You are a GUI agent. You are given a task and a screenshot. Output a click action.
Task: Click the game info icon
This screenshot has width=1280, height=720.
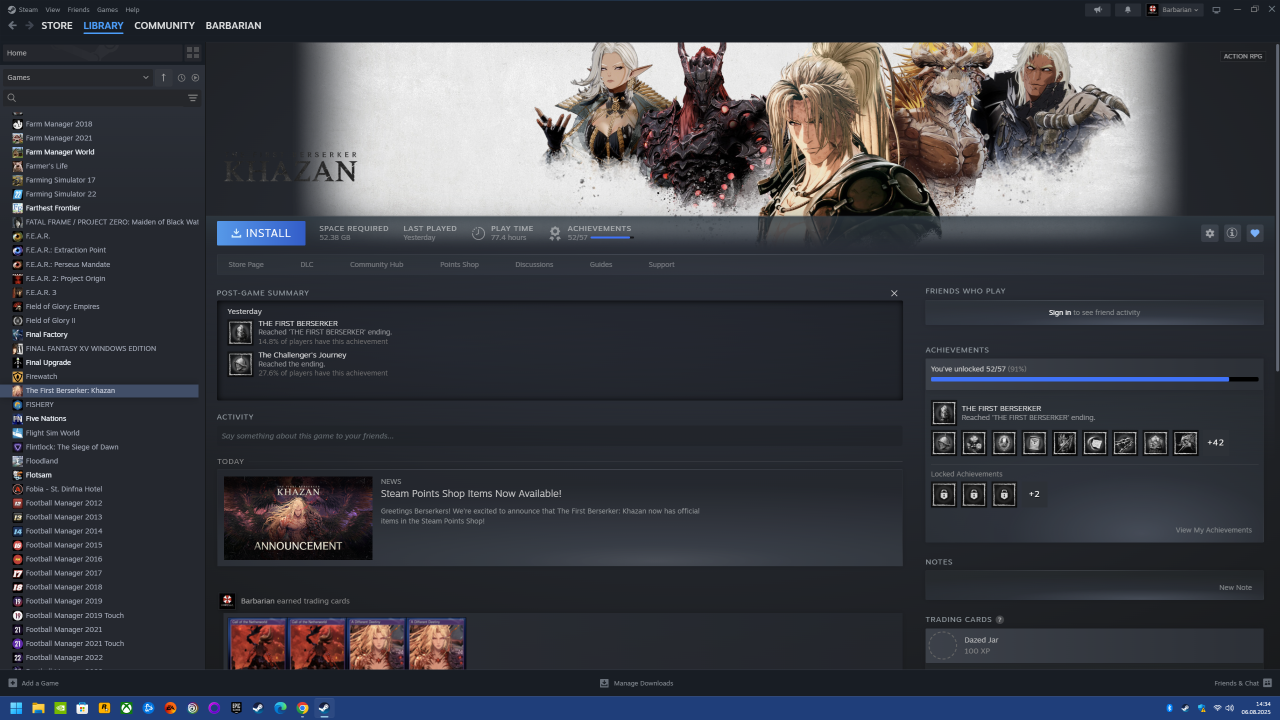point(1232,233)
